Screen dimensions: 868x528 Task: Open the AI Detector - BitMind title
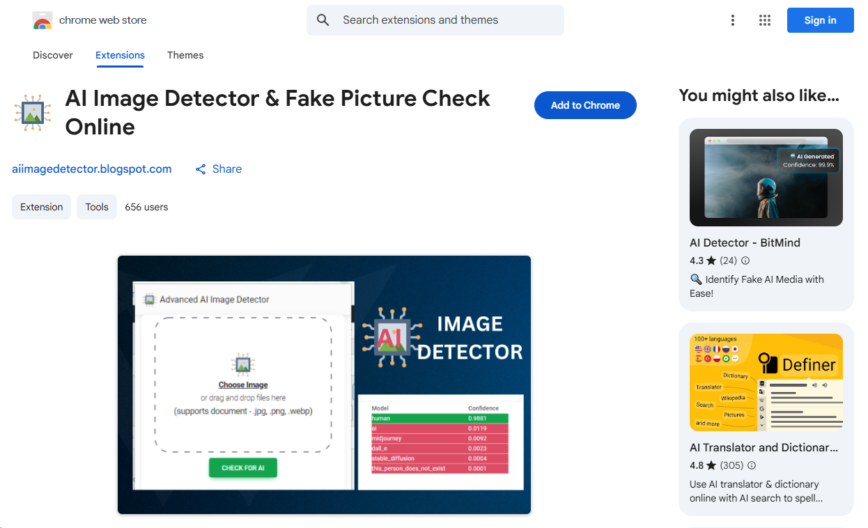(x=745, y=243)
